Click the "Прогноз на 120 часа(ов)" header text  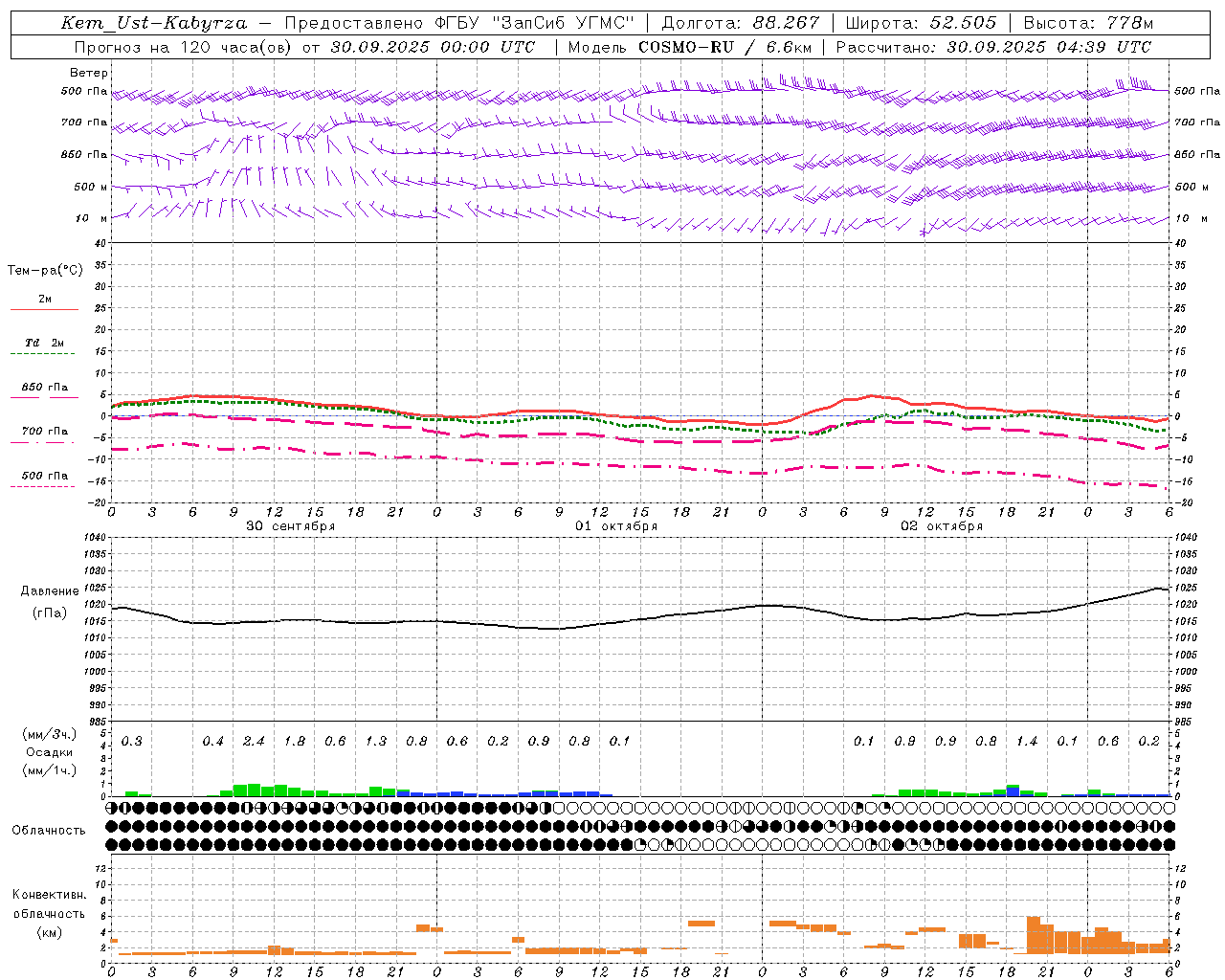pyautogui.click(x=182, y=47)
